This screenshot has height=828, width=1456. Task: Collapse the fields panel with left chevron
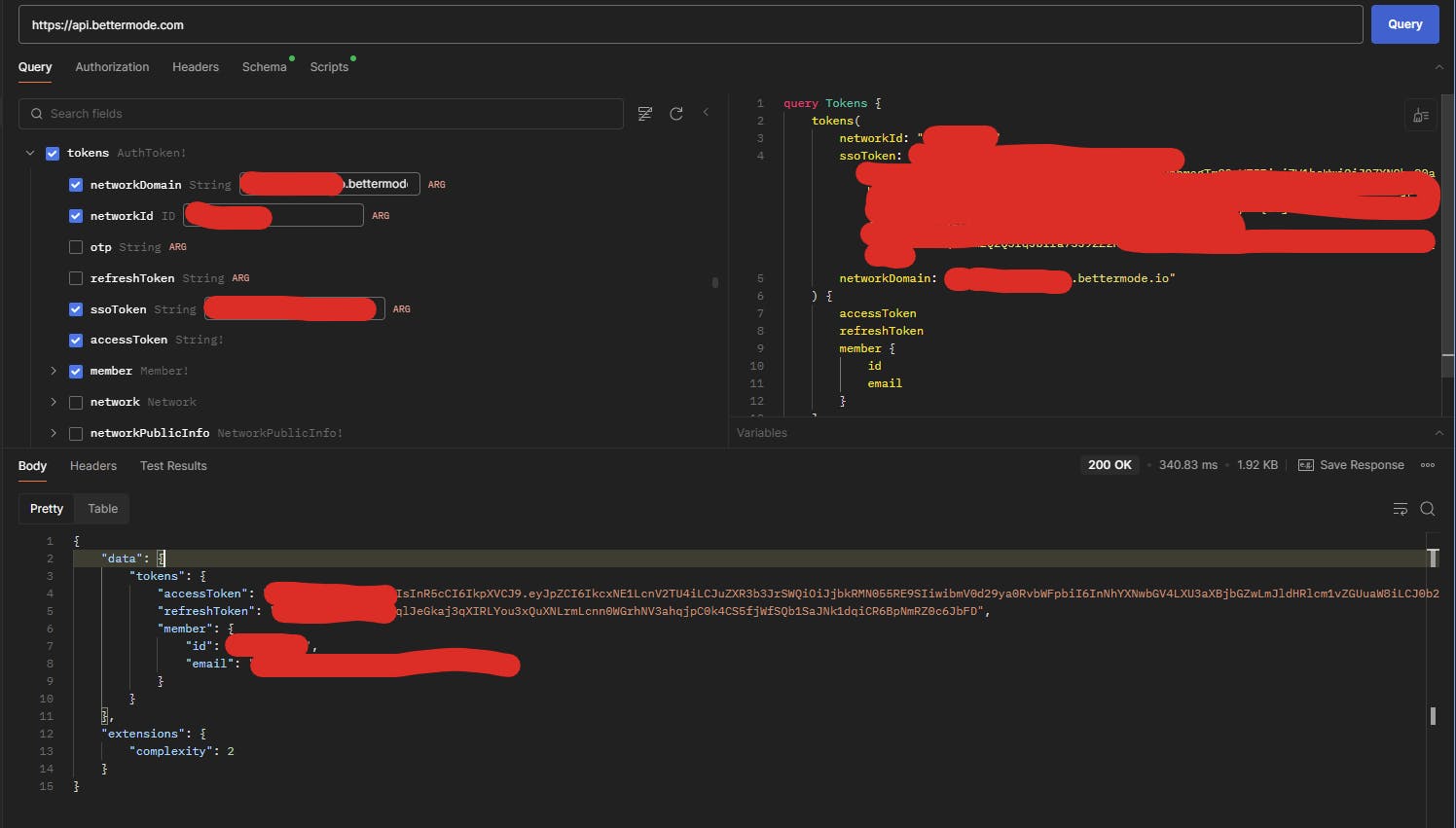pos(706,113)
